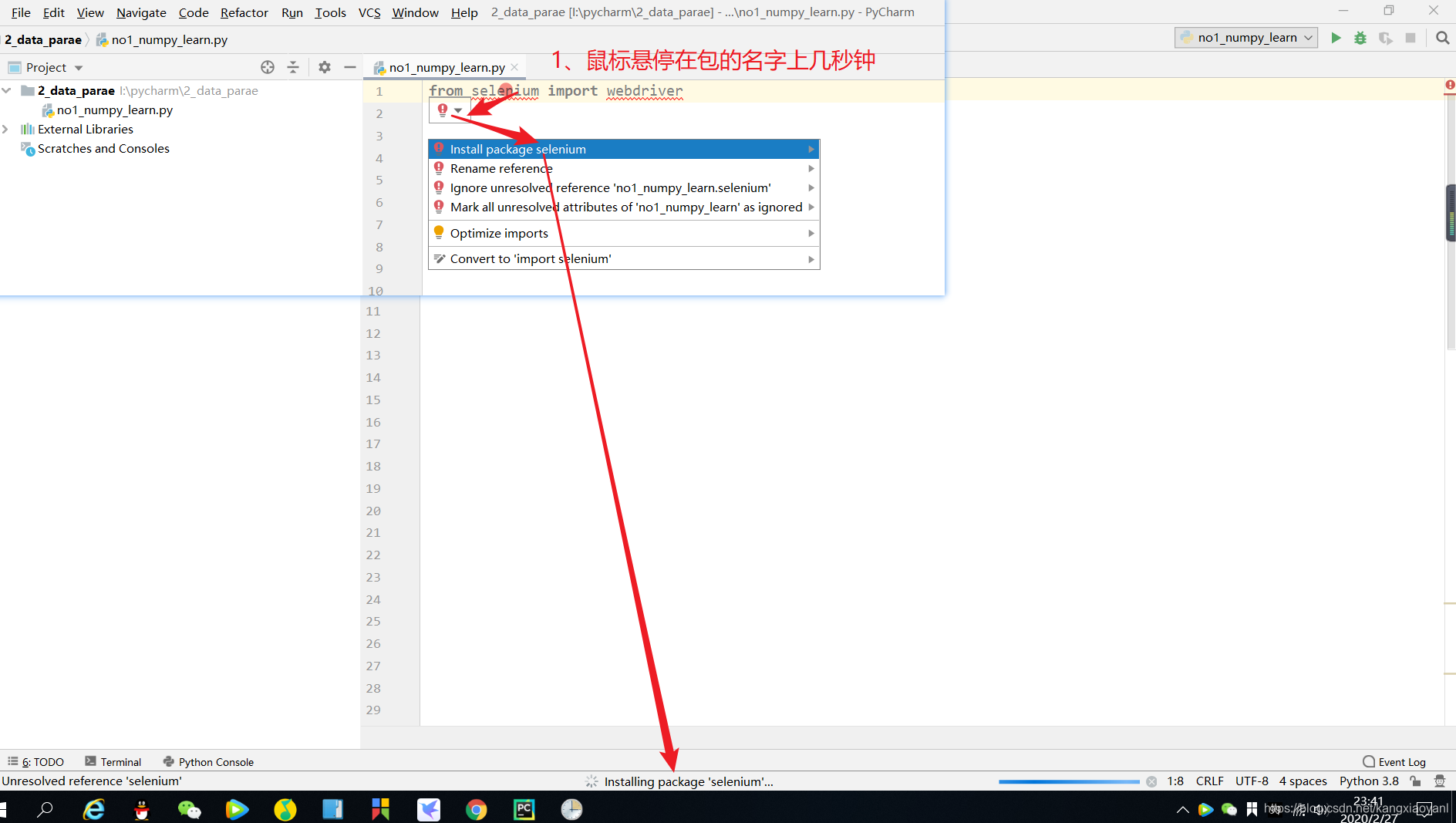Change the UTF-8 file encoding
The width and height of the screenshot is (1456, 823).
coord(1252,781)
